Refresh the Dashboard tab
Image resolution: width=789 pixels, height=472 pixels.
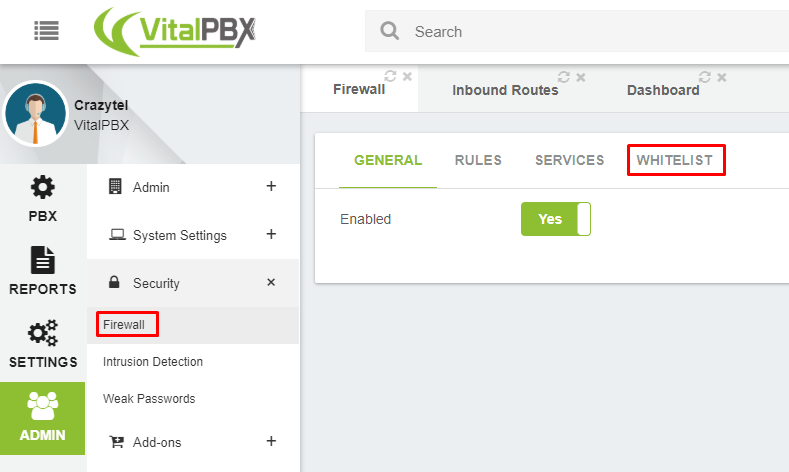click(x=705, y=77)
